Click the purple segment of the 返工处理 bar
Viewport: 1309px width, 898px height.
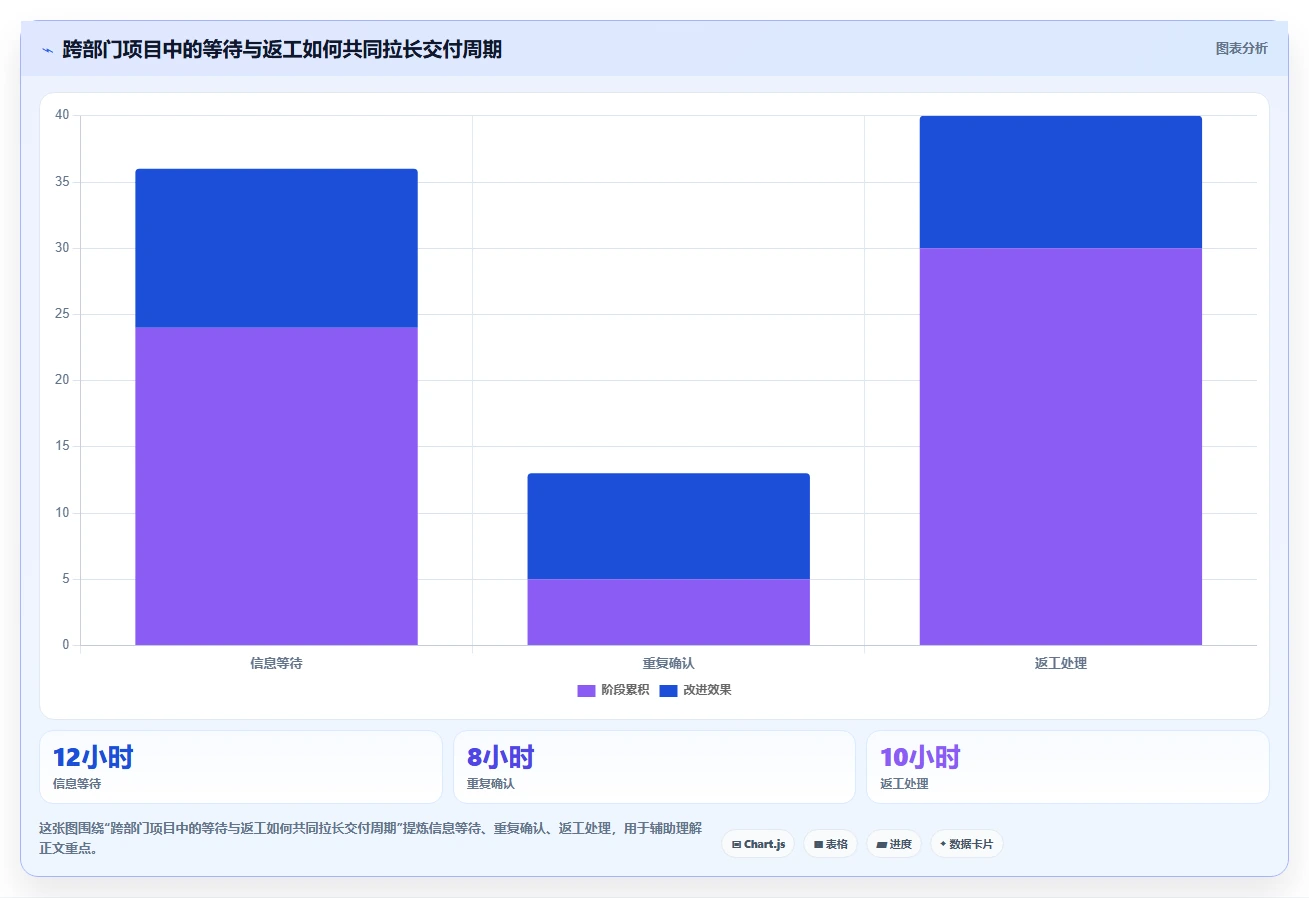1060,446
